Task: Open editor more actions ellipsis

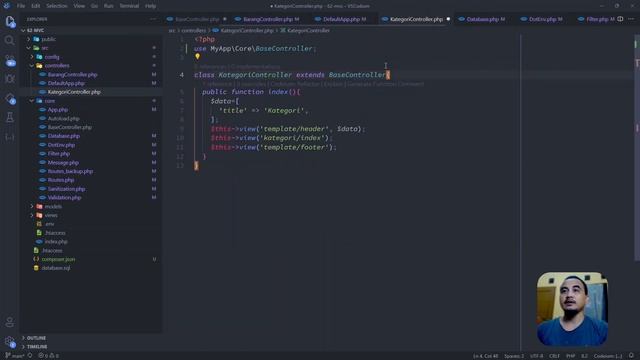Action: point(631,19)
